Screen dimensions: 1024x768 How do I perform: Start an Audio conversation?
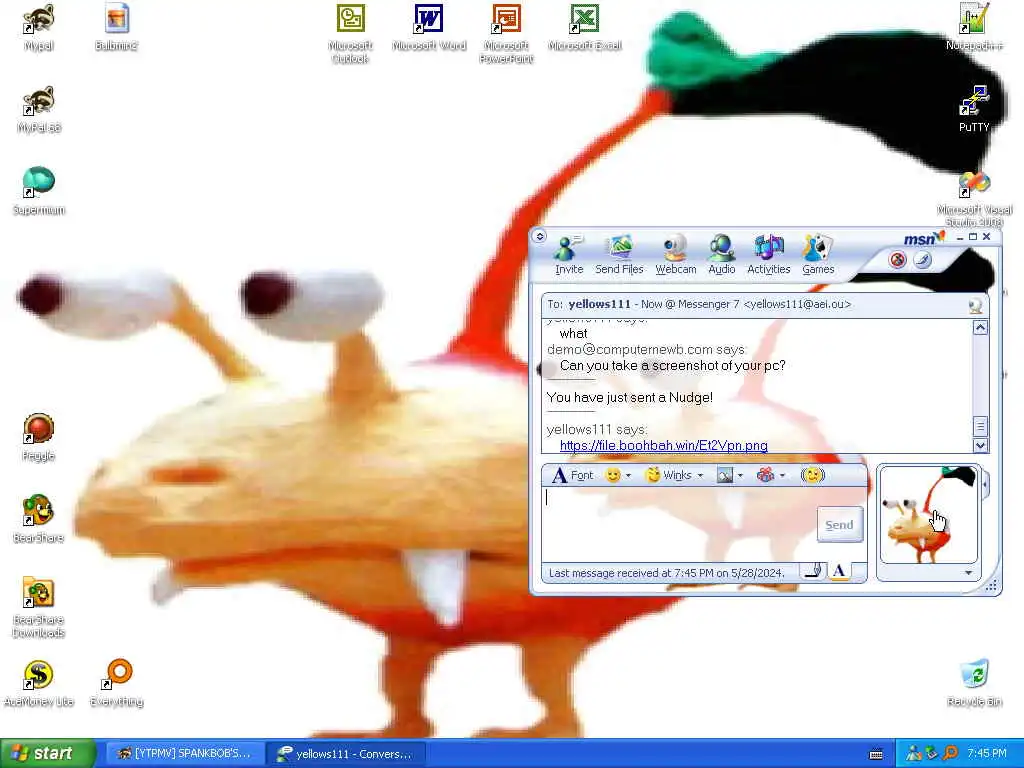click(x=722, y=255)
